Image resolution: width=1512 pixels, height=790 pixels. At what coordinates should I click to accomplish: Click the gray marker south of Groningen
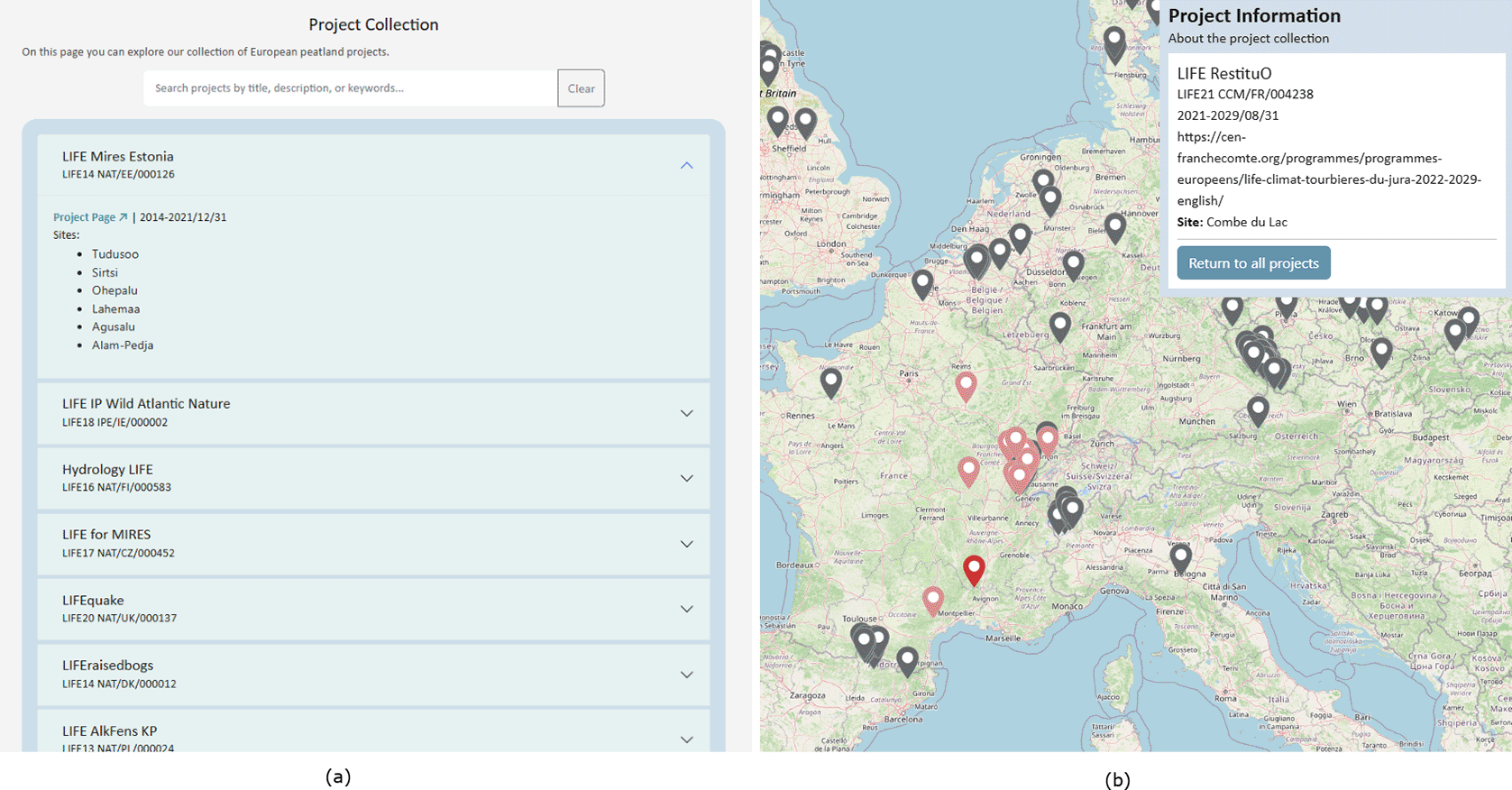coord(1043,183)
